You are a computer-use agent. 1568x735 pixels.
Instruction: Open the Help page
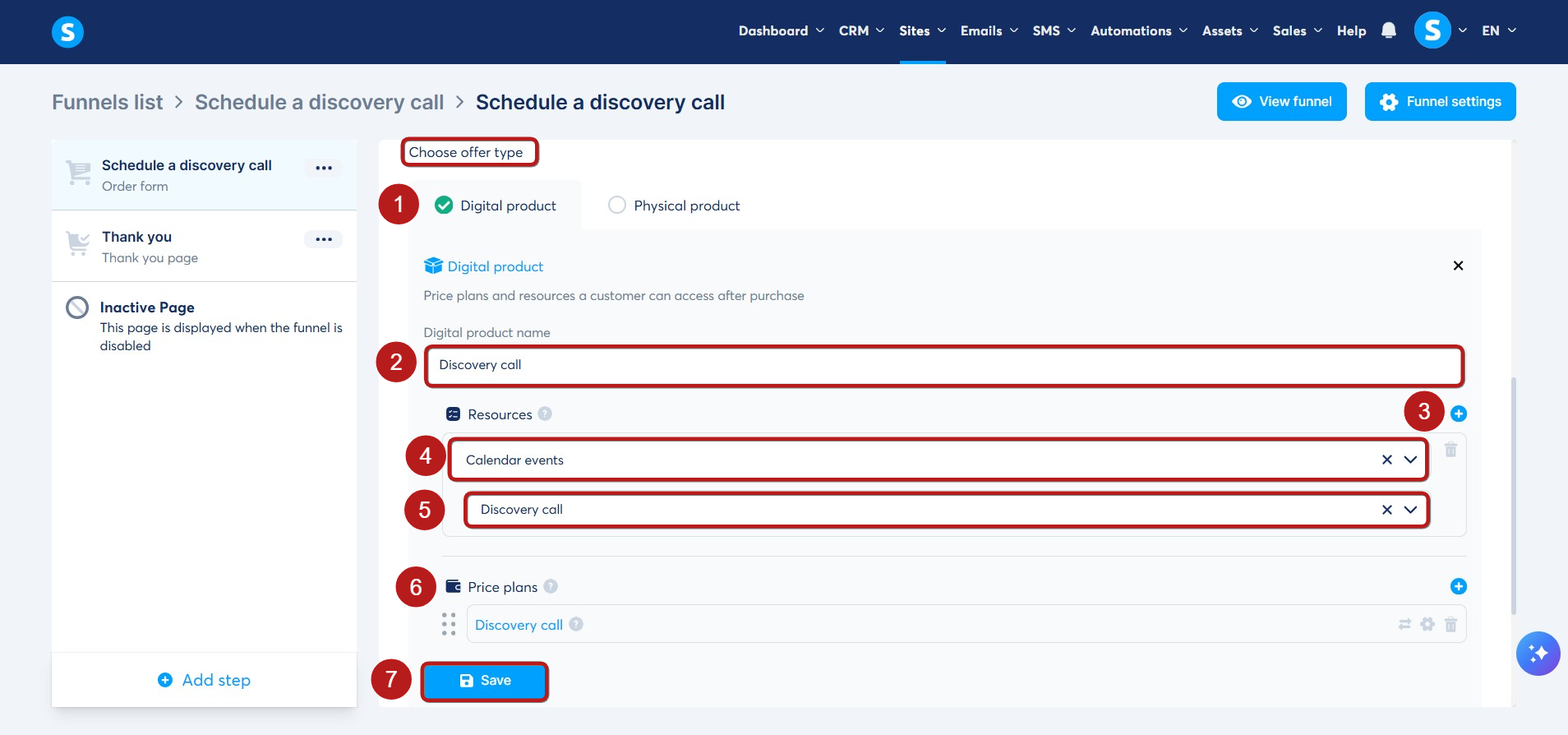(x=1351, y=31)
